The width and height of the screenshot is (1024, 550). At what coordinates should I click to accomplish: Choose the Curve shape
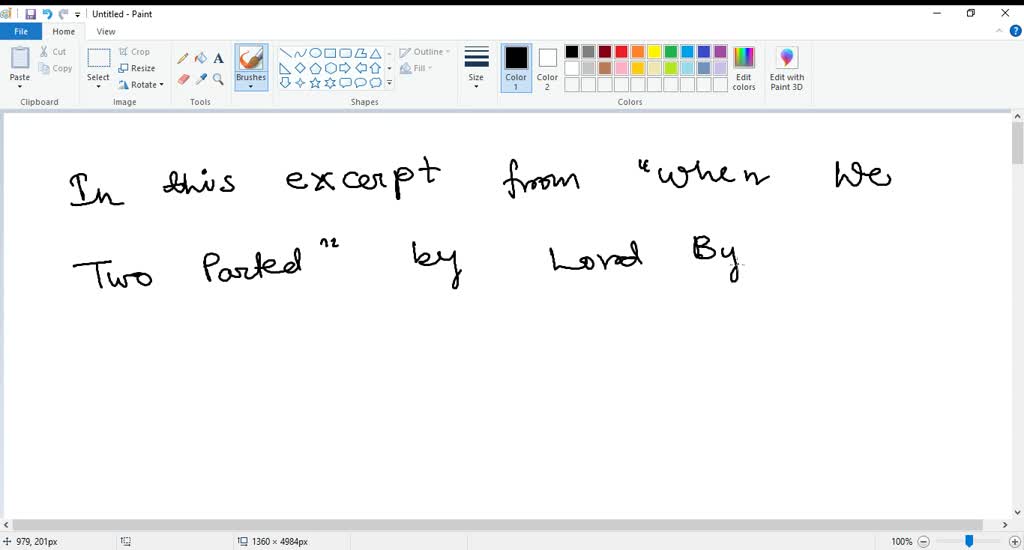300,54
